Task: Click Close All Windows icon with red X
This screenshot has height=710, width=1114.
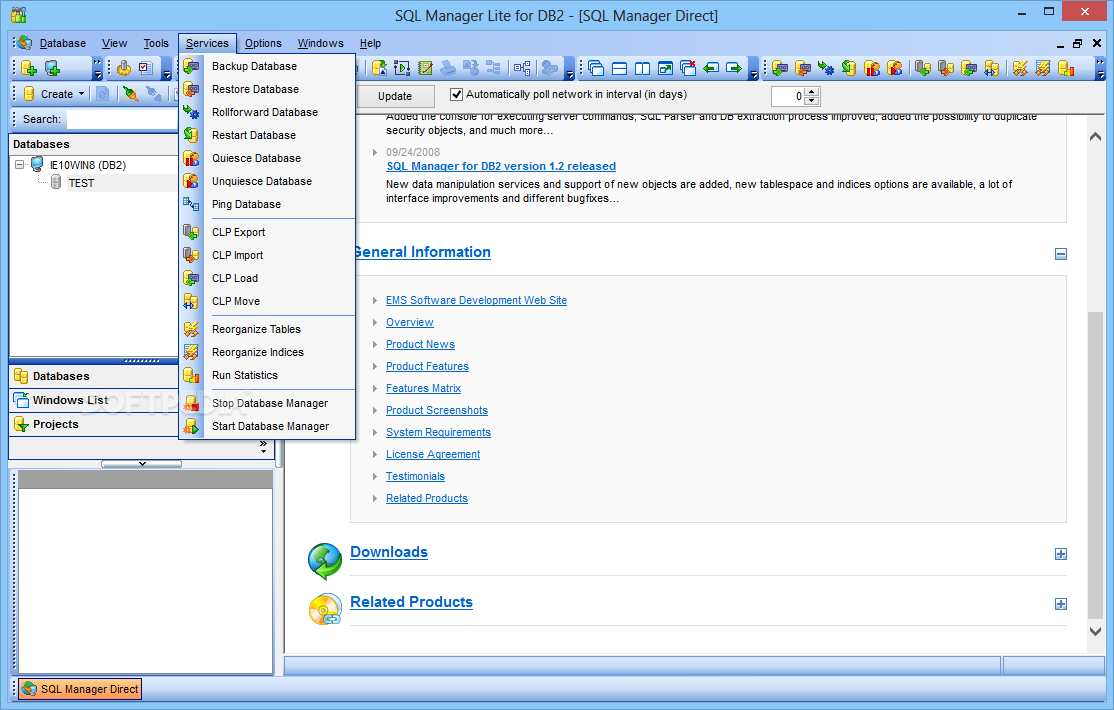Action: tap(688, 68)
